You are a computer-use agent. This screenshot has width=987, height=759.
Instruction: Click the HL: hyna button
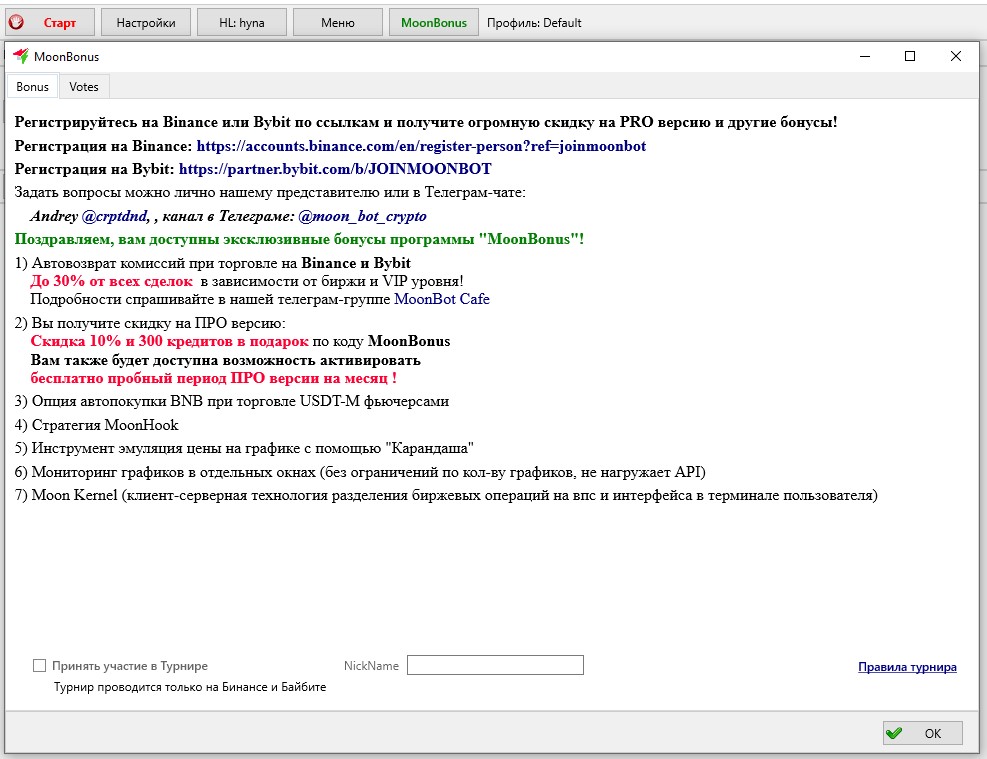coord(241,22)
